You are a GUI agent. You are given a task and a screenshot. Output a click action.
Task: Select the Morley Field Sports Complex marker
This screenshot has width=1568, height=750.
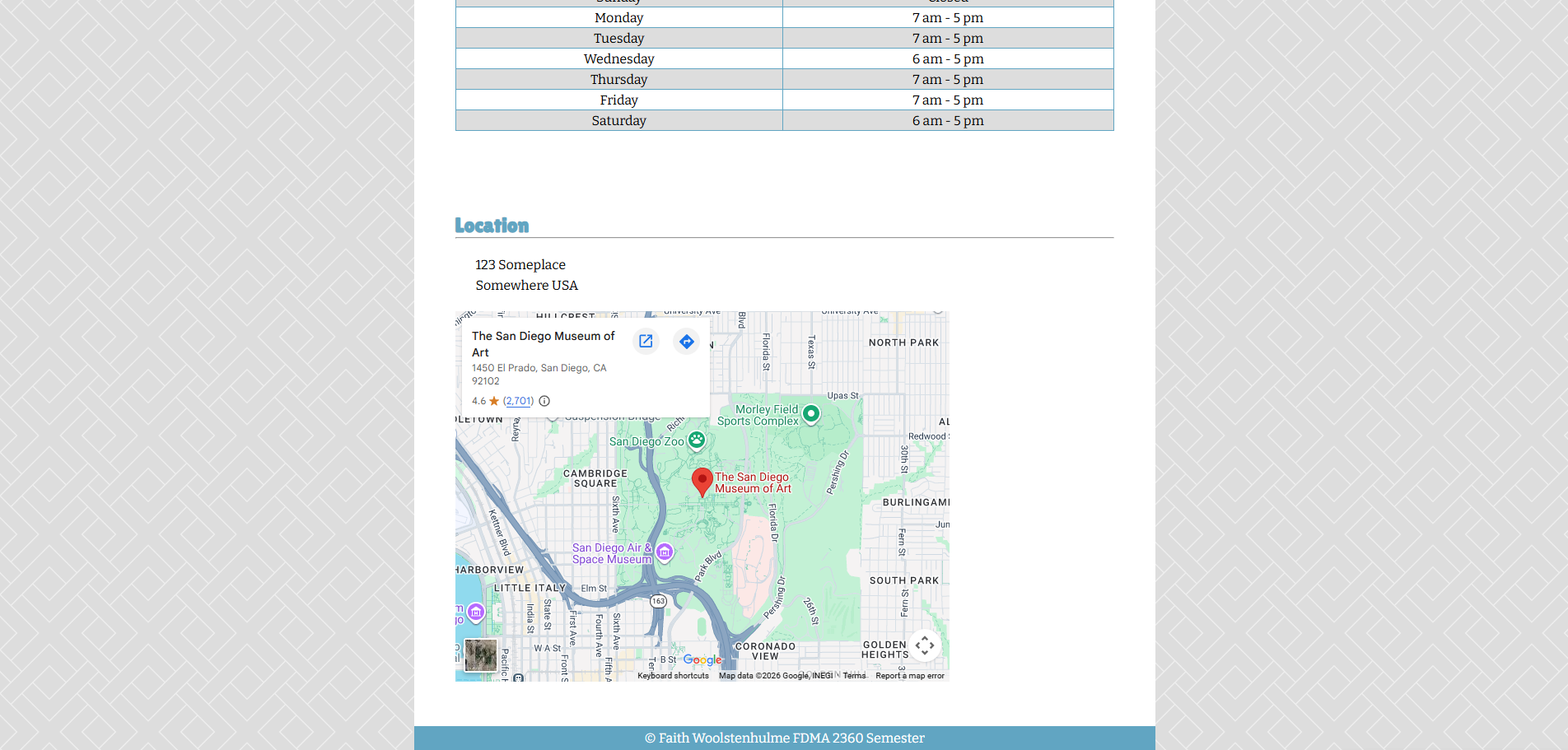pos(811,414)
